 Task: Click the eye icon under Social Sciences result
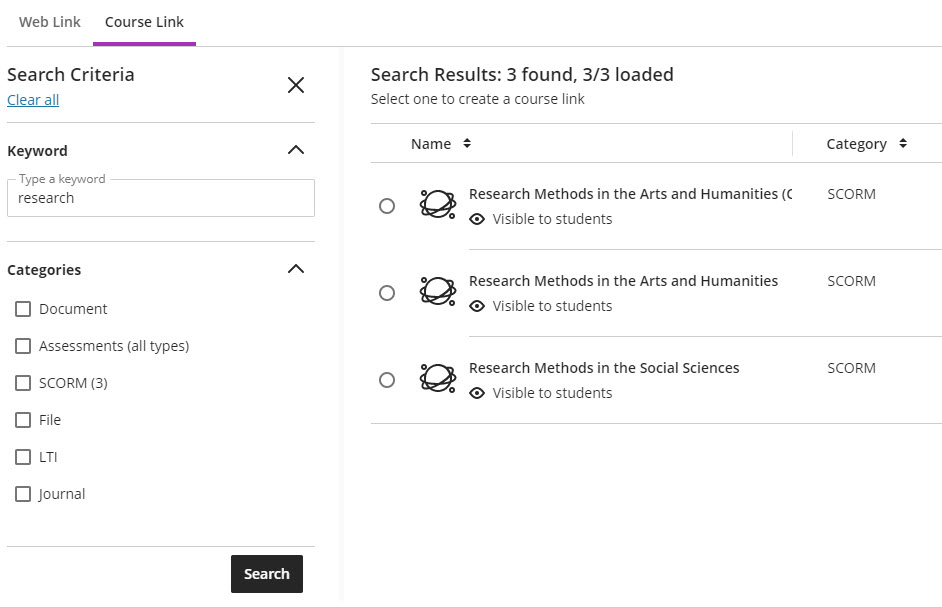[x=477, y=393]
